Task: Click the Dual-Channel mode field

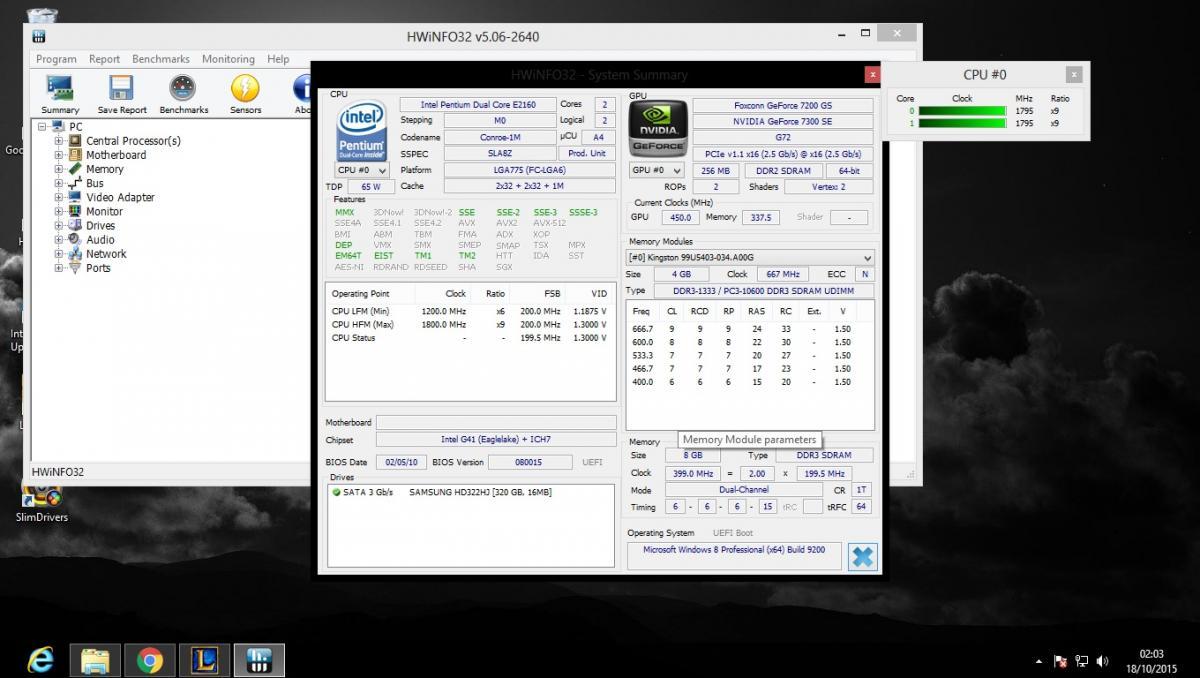Action: point(743,490)
